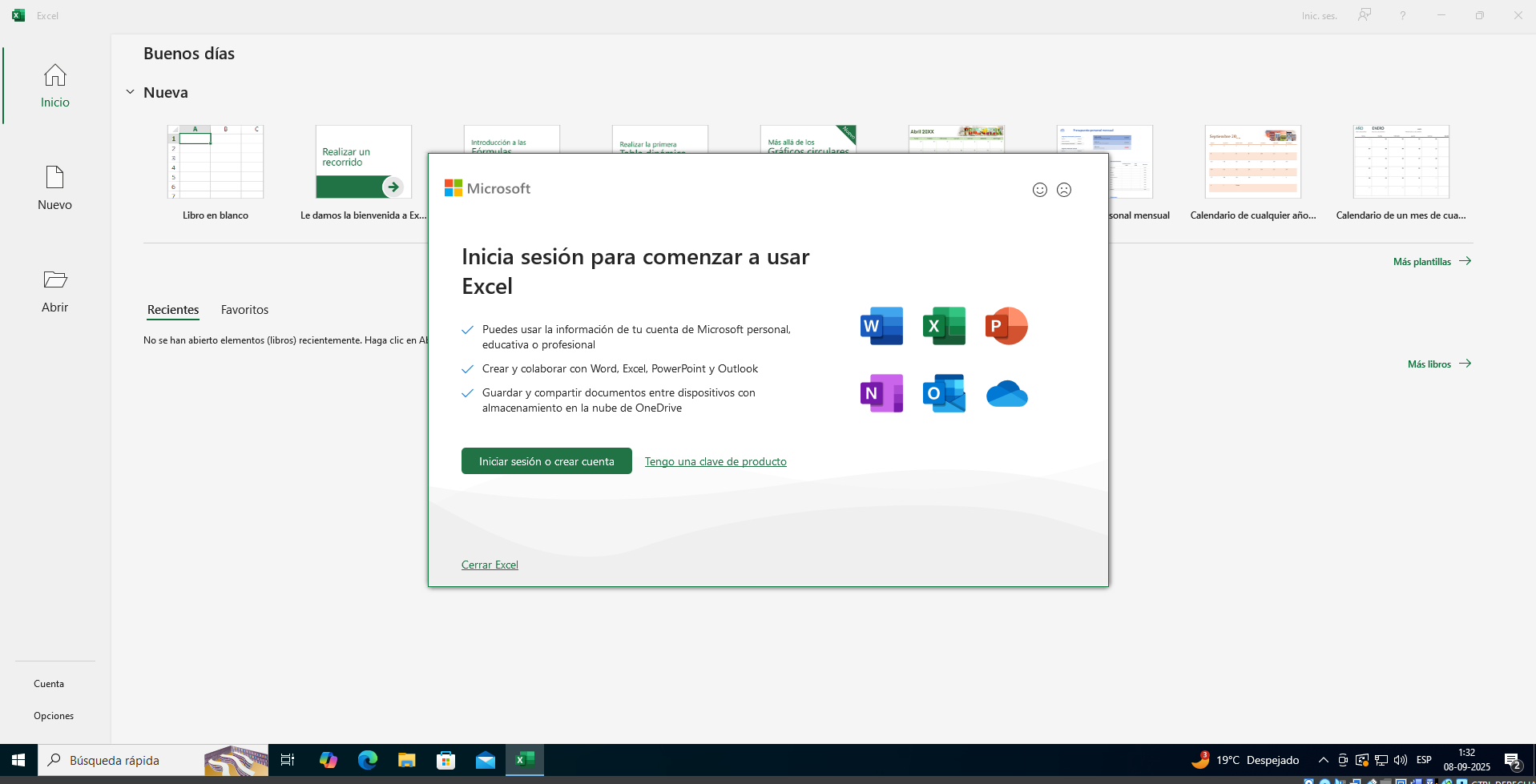Open the notification center icon

click(x=1513, y=761)
